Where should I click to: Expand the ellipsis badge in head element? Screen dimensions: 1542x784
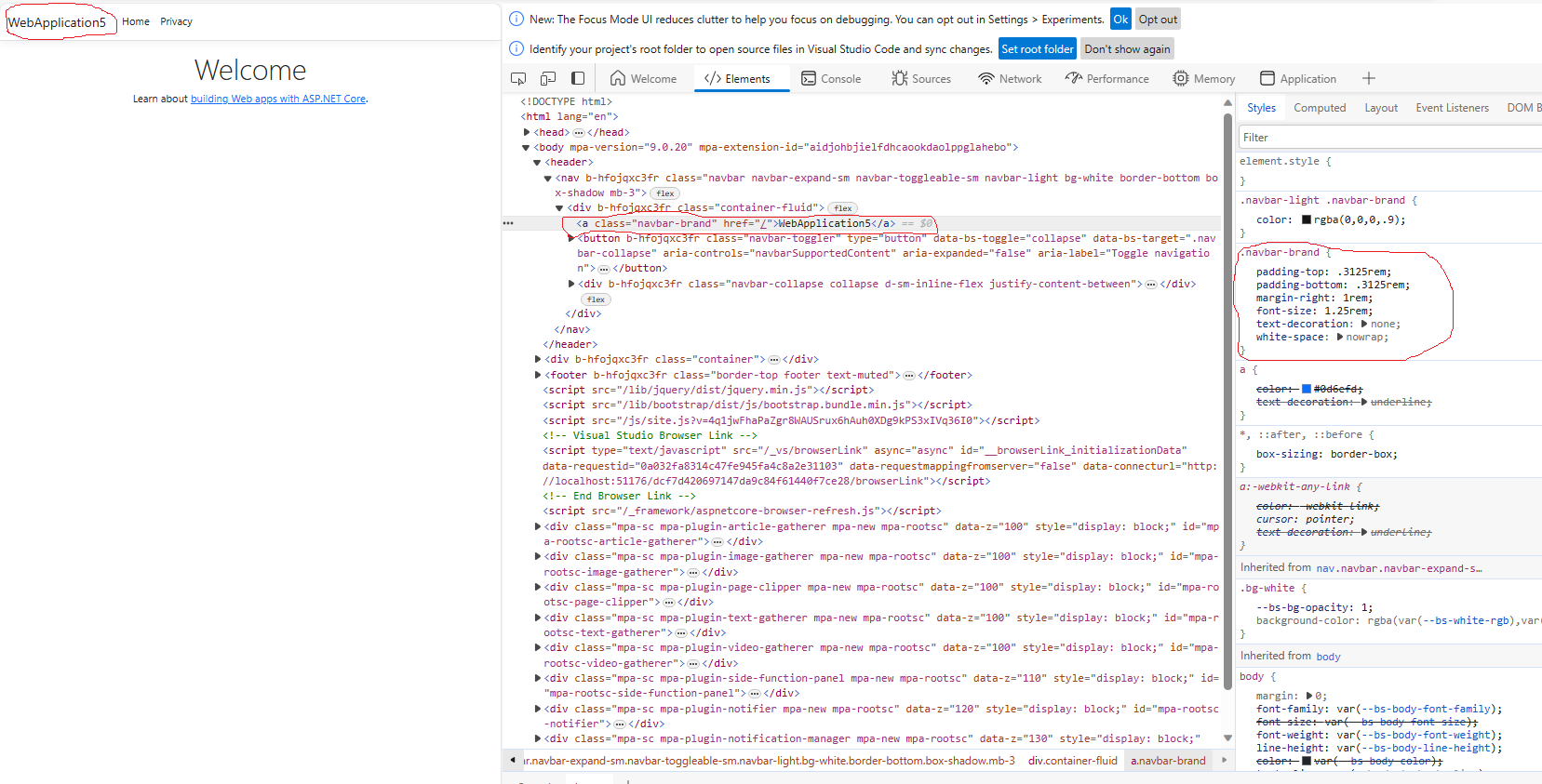579,132
